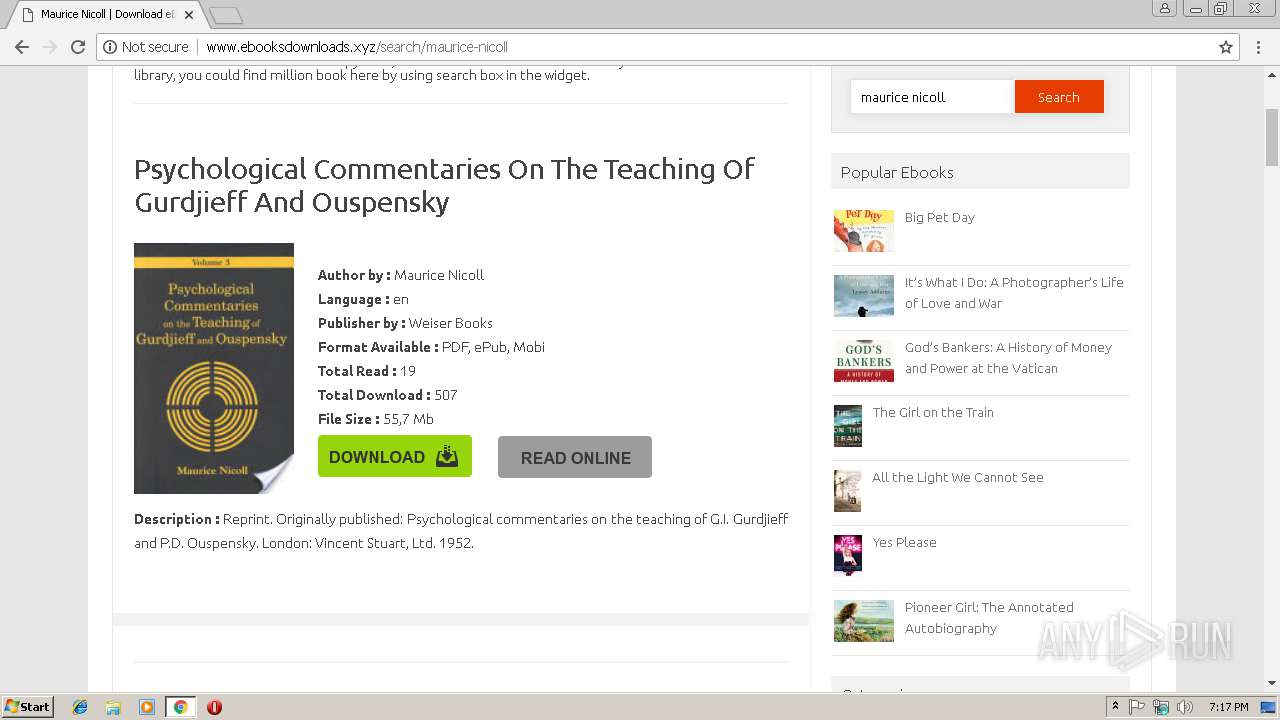
Task: Open The Girl on the Train thumbnail
Action: click(848, 426)
